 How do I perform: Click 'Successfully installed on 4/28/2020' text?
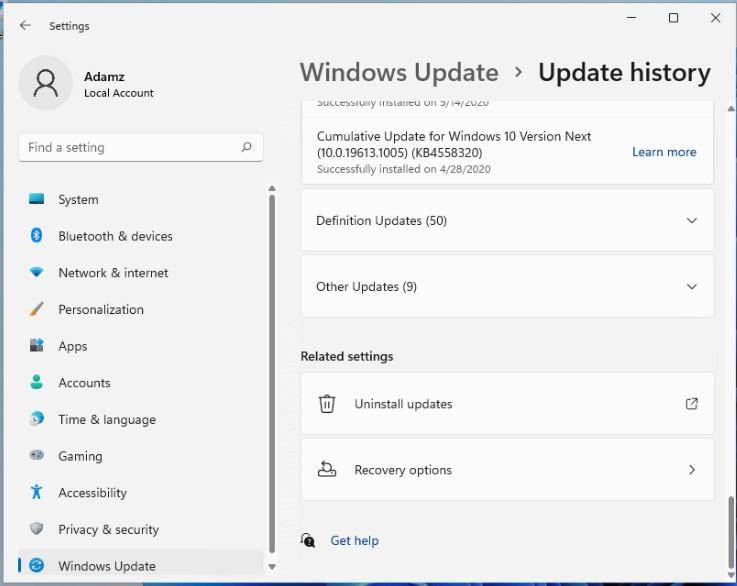coord(403,169)
